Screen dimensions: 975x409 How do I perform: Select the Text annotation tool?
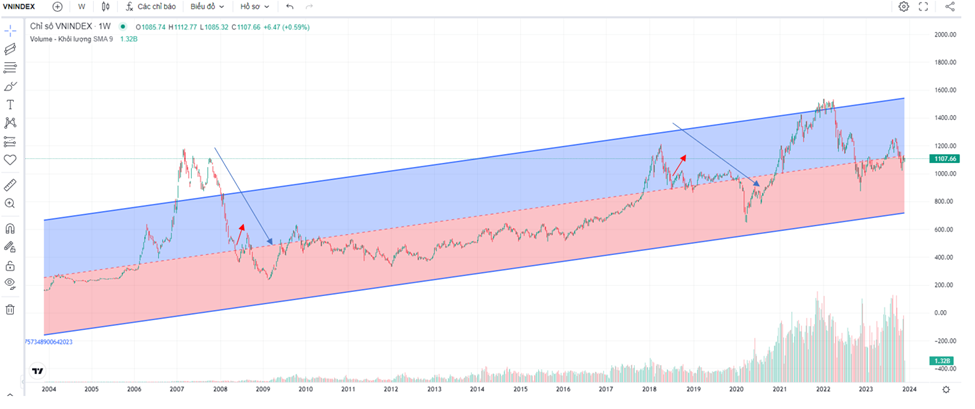tap(10, 104)
